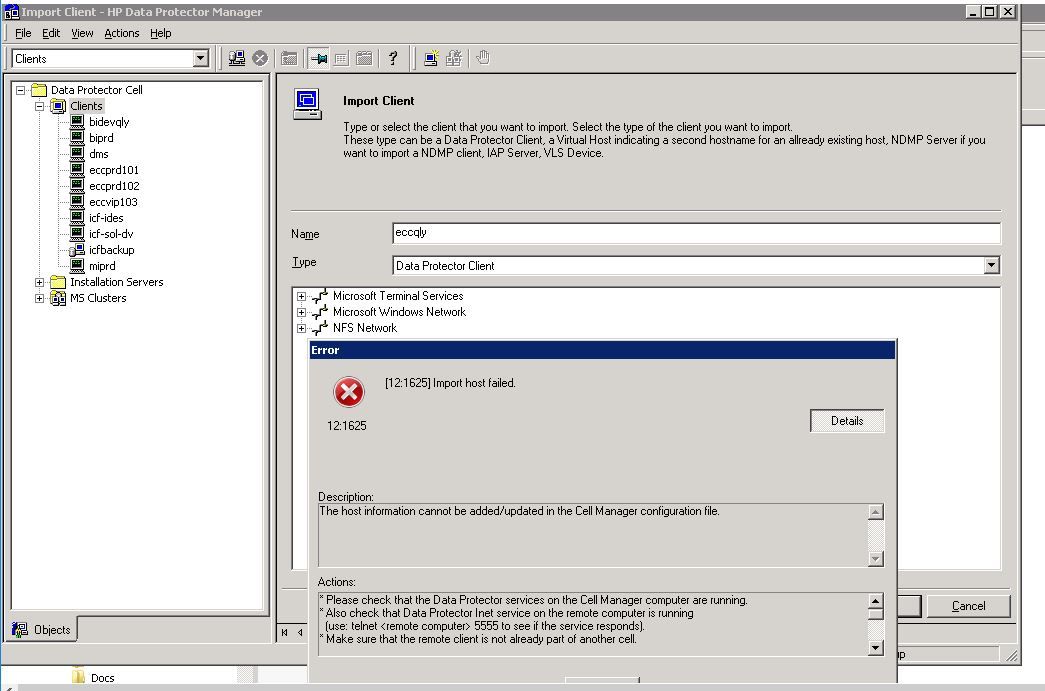
Task: Click the grey window icon beside the pushpin
Action: pos(289,59)
